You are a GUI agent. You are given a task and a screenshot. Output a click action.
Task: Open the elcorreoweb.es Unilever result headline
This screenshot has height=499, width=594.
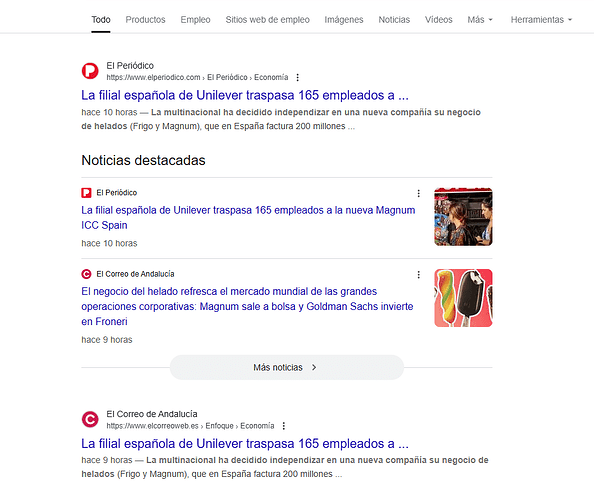245,443
